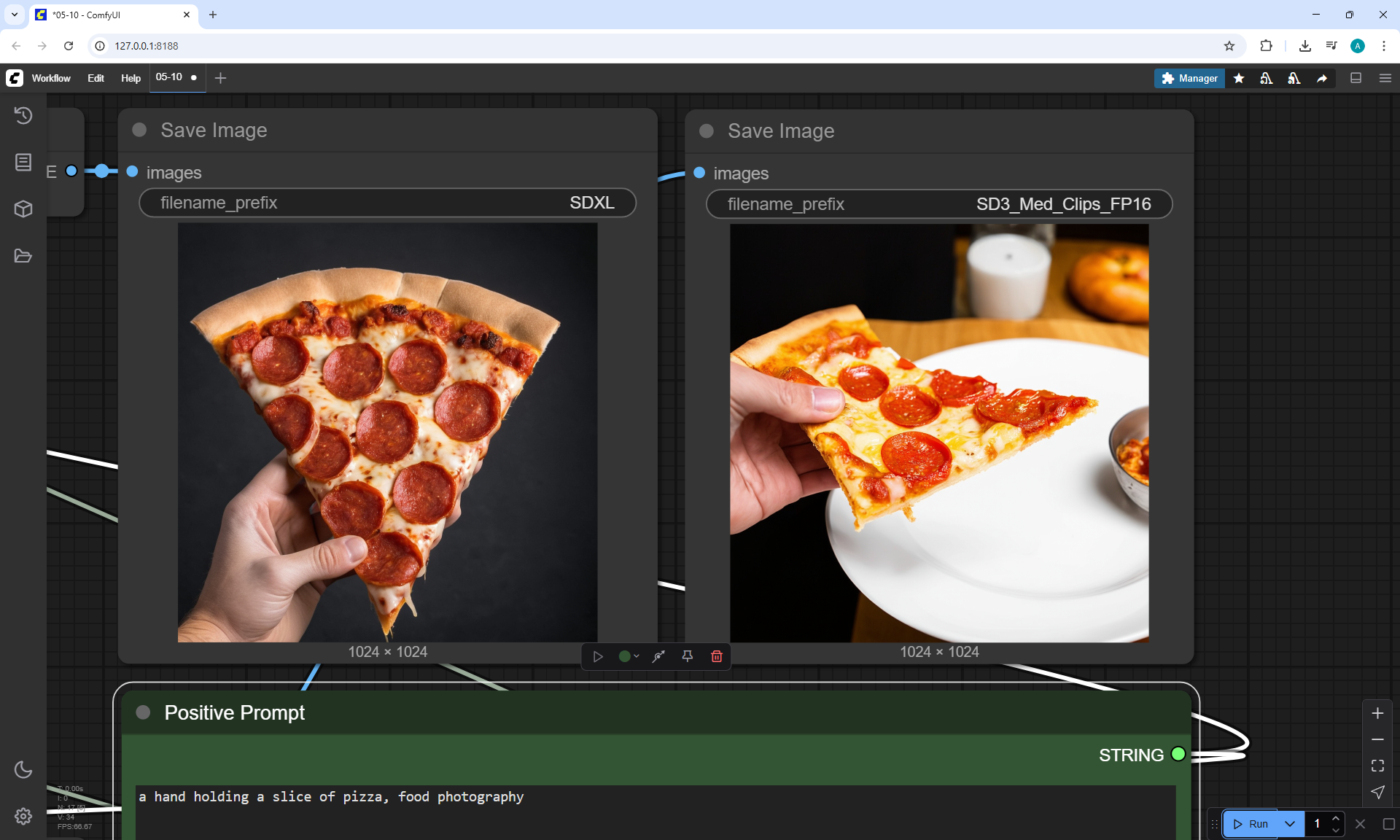Click the bypass node icon in toolbox
The width and height of the screenshot is (1400, 840).
pos(658,656)
